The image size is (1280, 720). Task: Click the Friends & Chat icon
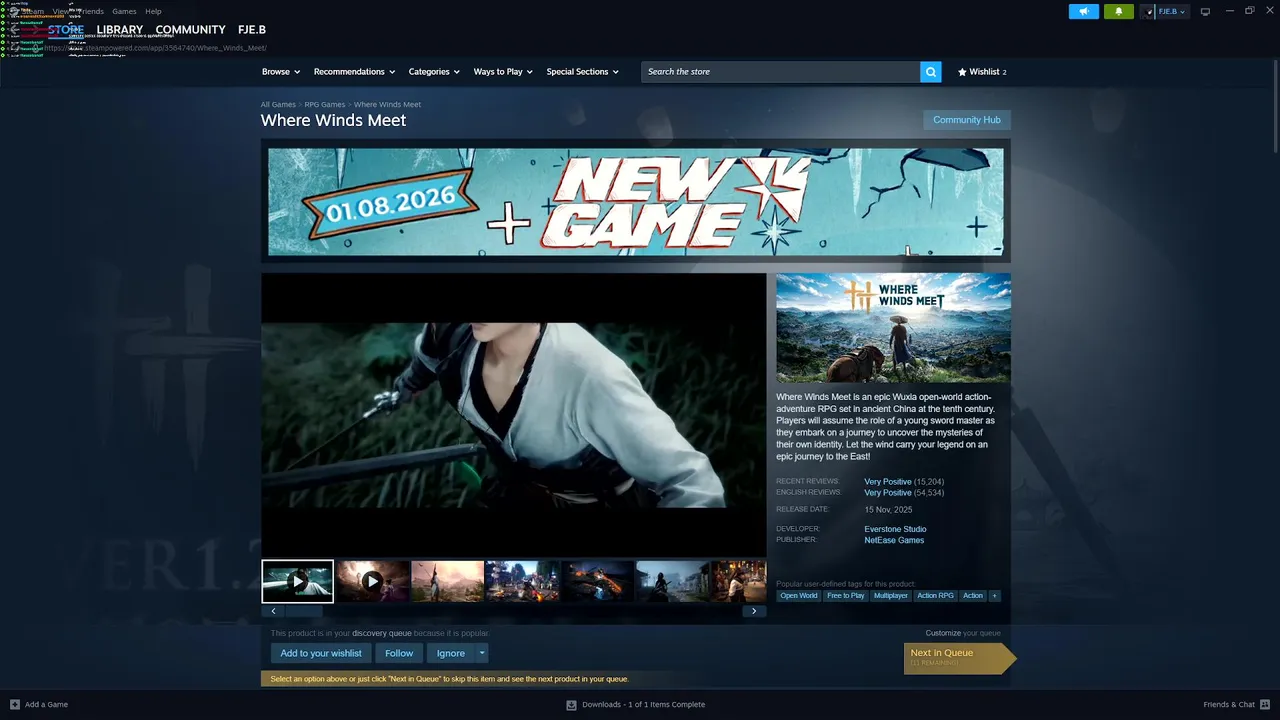[x=1264, y=704]
